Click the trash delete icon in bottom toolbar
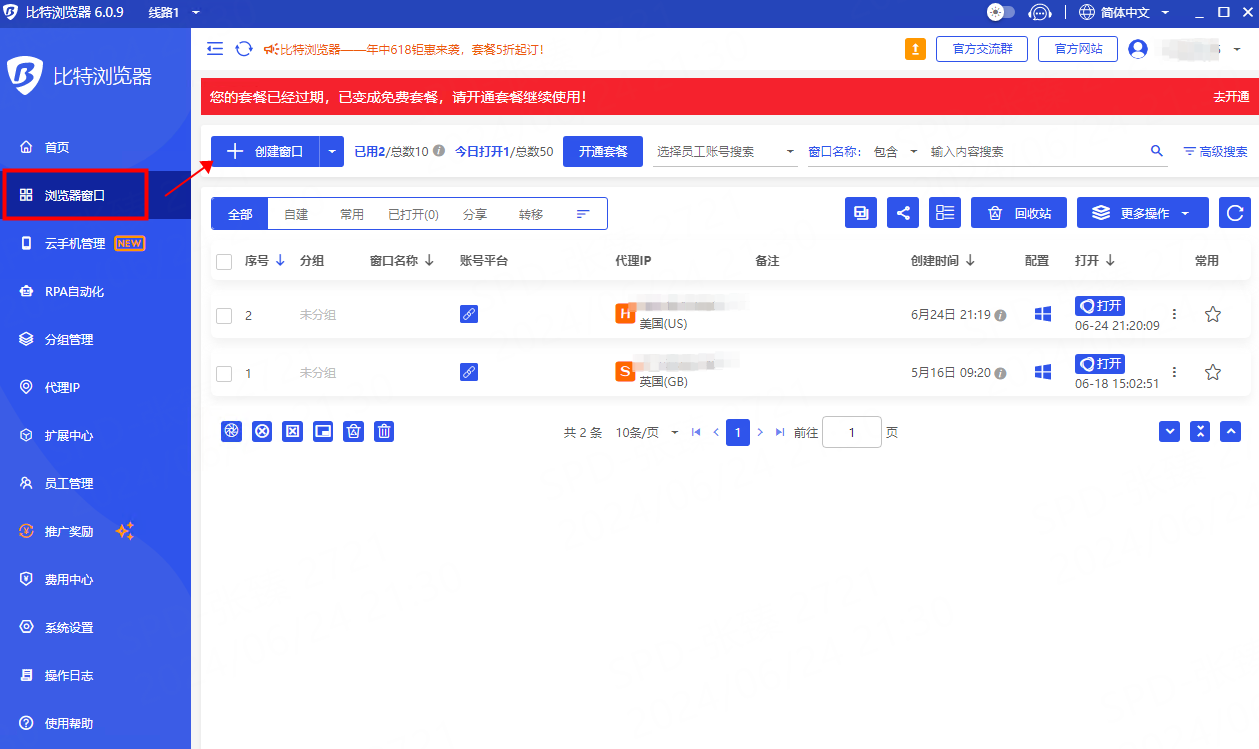The width and height of the screenshot is (1259, 749). click(x=384, y=431)
